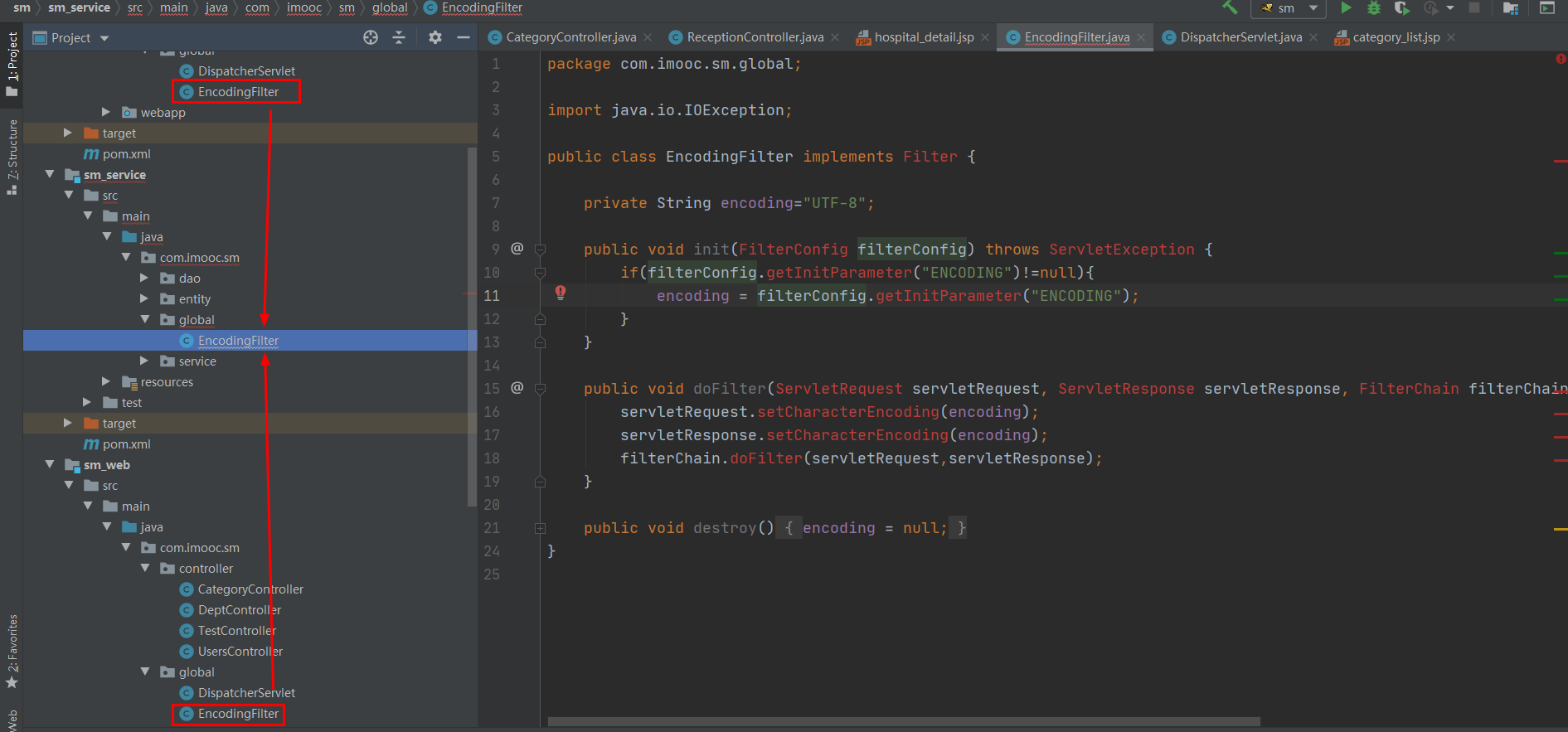Click the Stop square button
The width and height of the screenshot is (1568, 732).
tap(1474, 7)
